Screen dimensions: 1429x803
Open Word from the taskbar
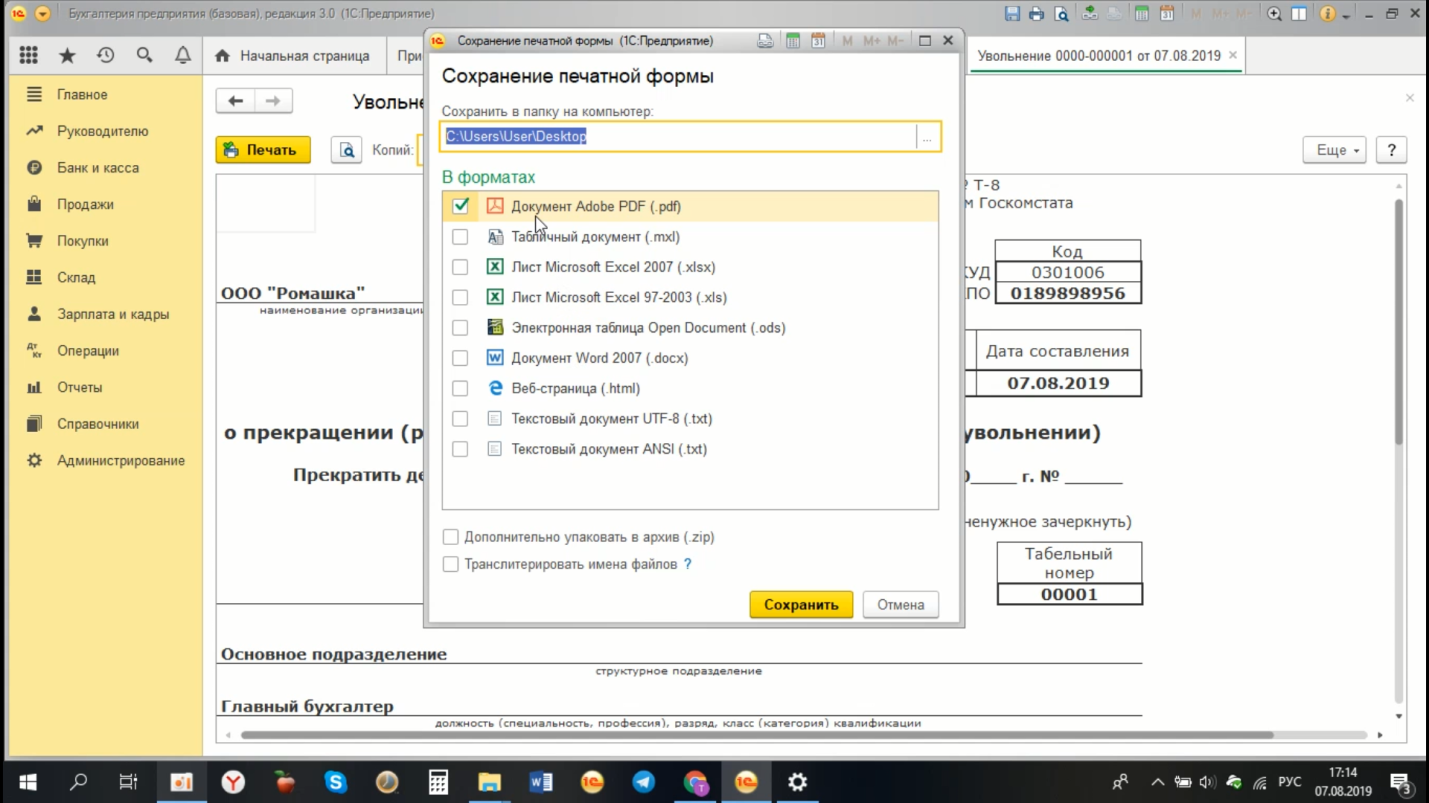click(541, 782)
